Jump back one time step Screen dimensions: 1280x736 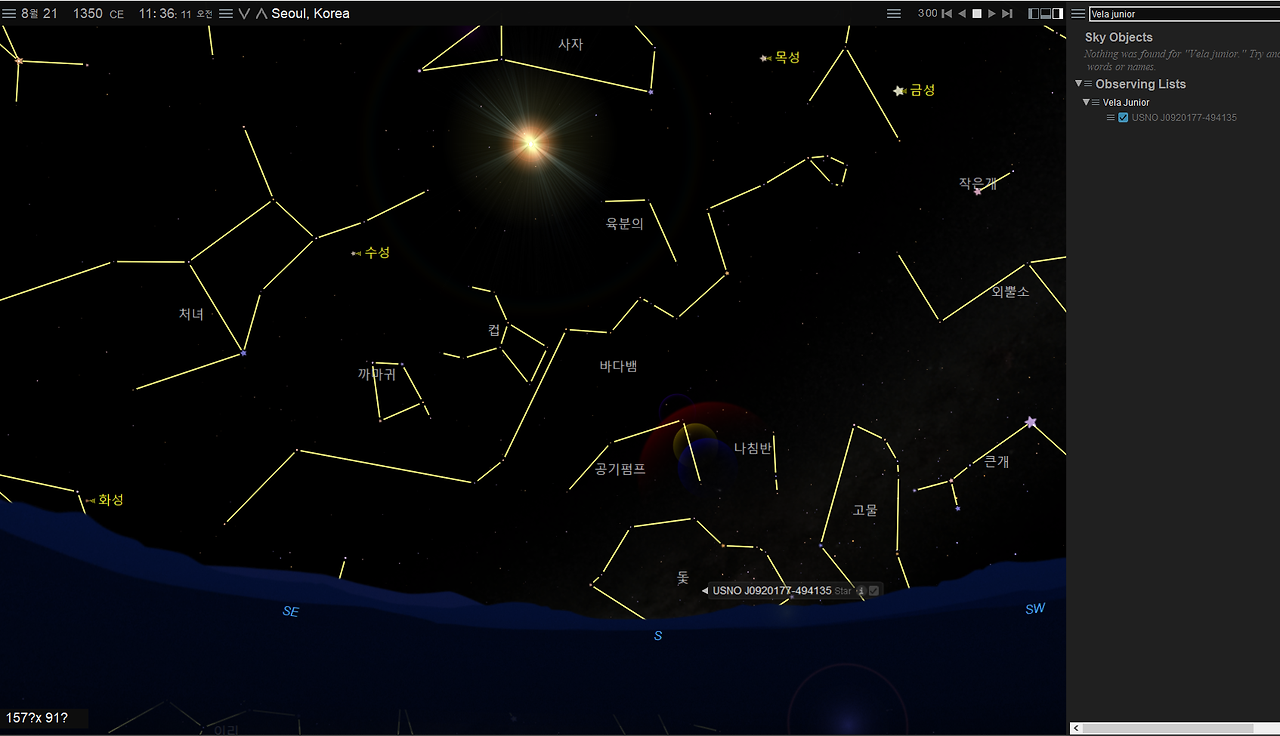pyautogui.click(x=947, y=14)
